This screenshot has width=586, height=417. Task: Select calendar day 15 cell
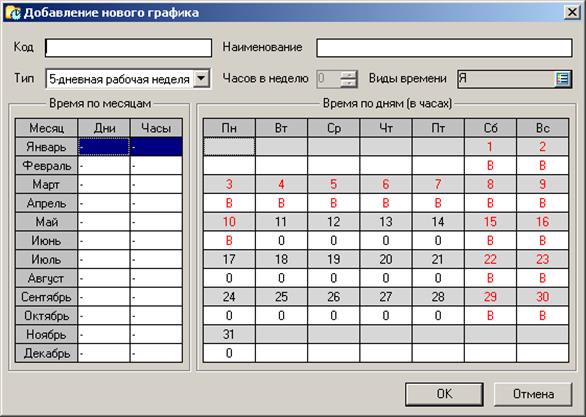point(490,222)
